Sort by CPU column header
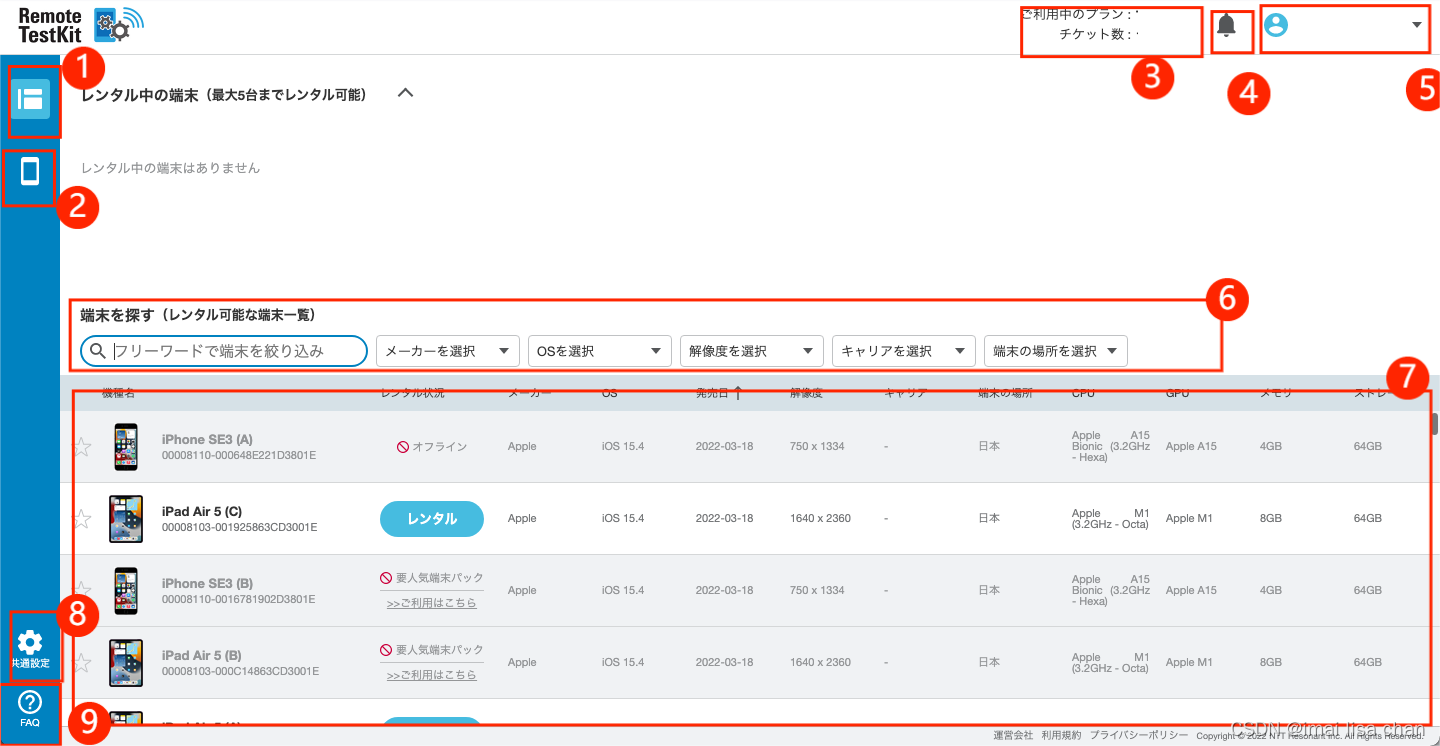Image resolution: width=1440 pixels, height=746 pixels. coord(1083,394)
